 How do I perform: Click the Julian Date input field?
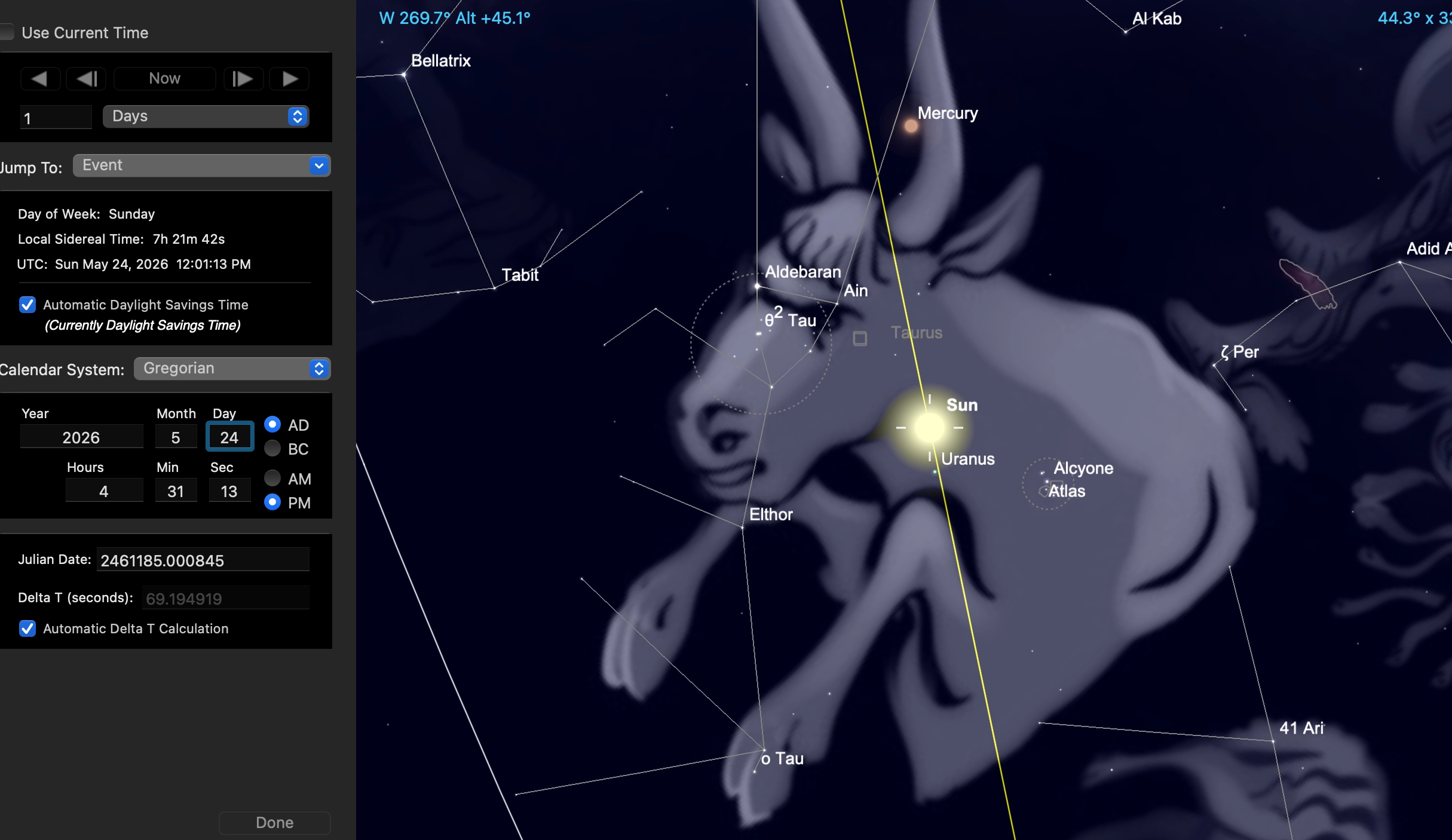(x=203, y=560)
